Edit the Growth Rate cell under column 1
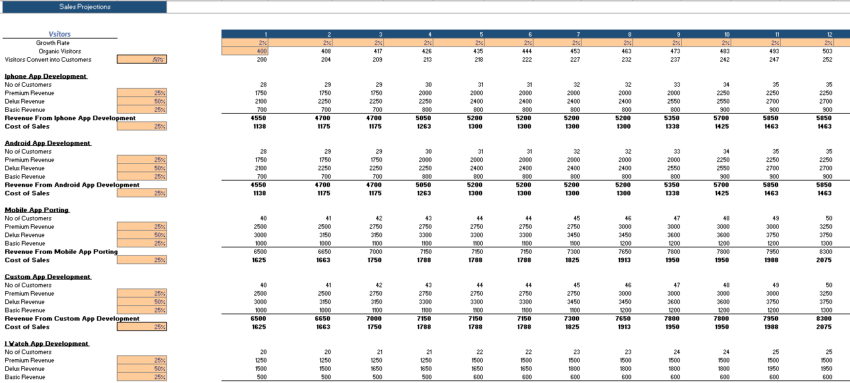Viewport: 850px width, 383px height. 244,43
